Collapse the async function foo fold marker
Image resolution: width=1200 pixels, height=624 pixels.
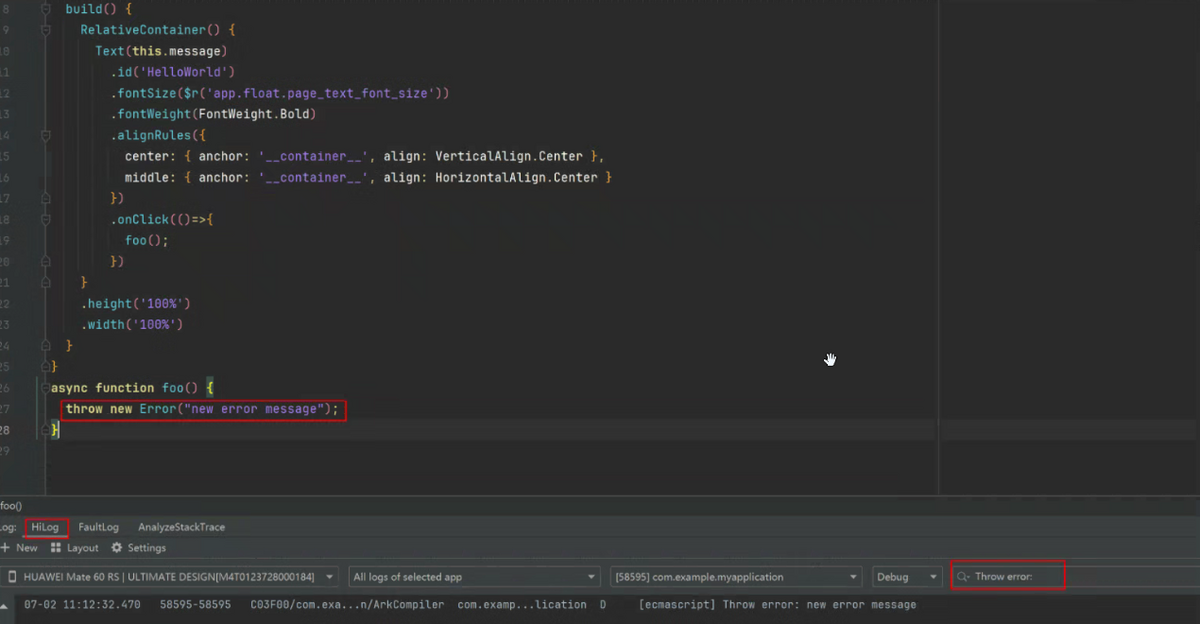pos(46,388)
